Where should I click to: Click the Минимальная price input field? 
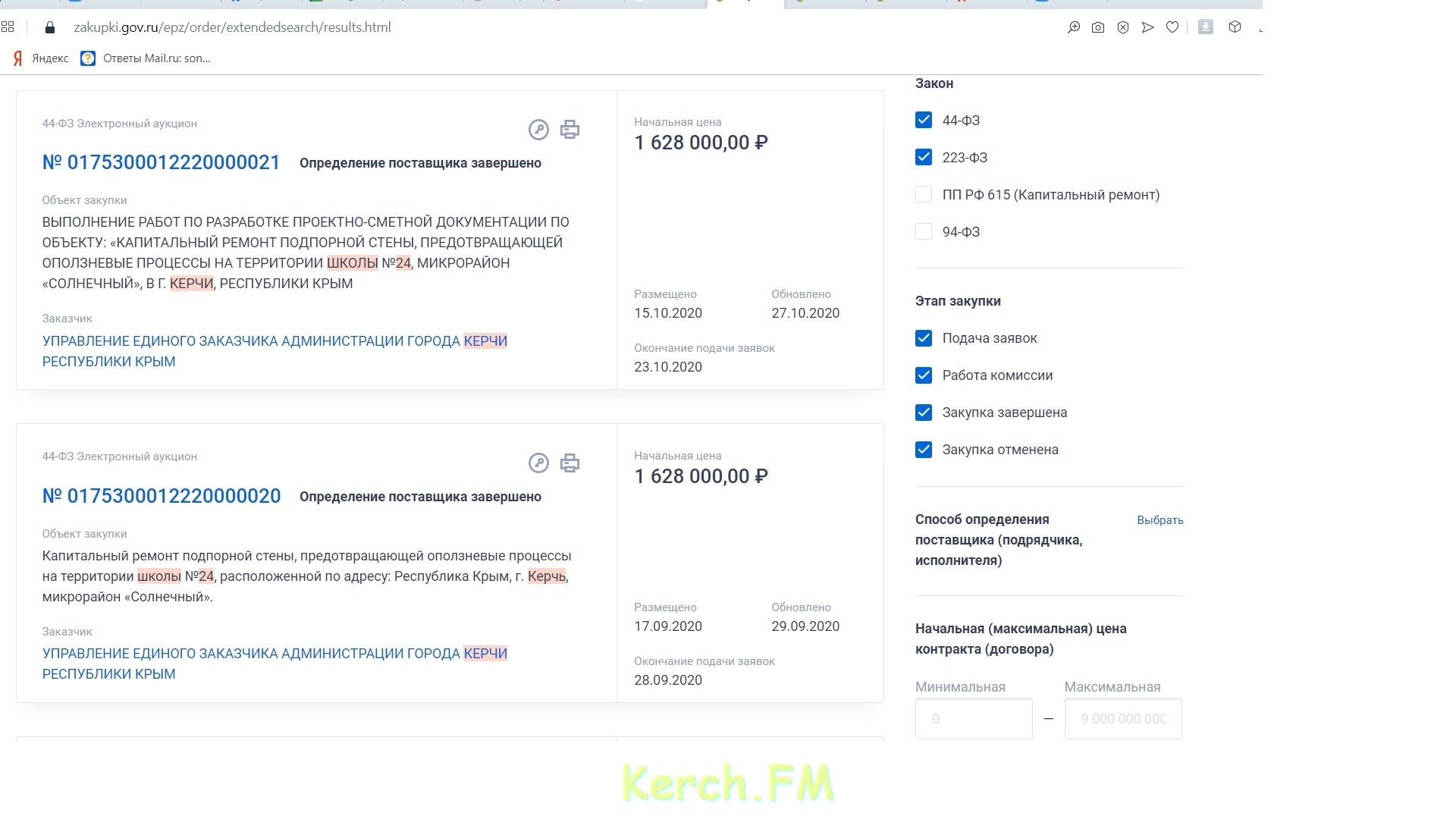click(x=974, y=718)
